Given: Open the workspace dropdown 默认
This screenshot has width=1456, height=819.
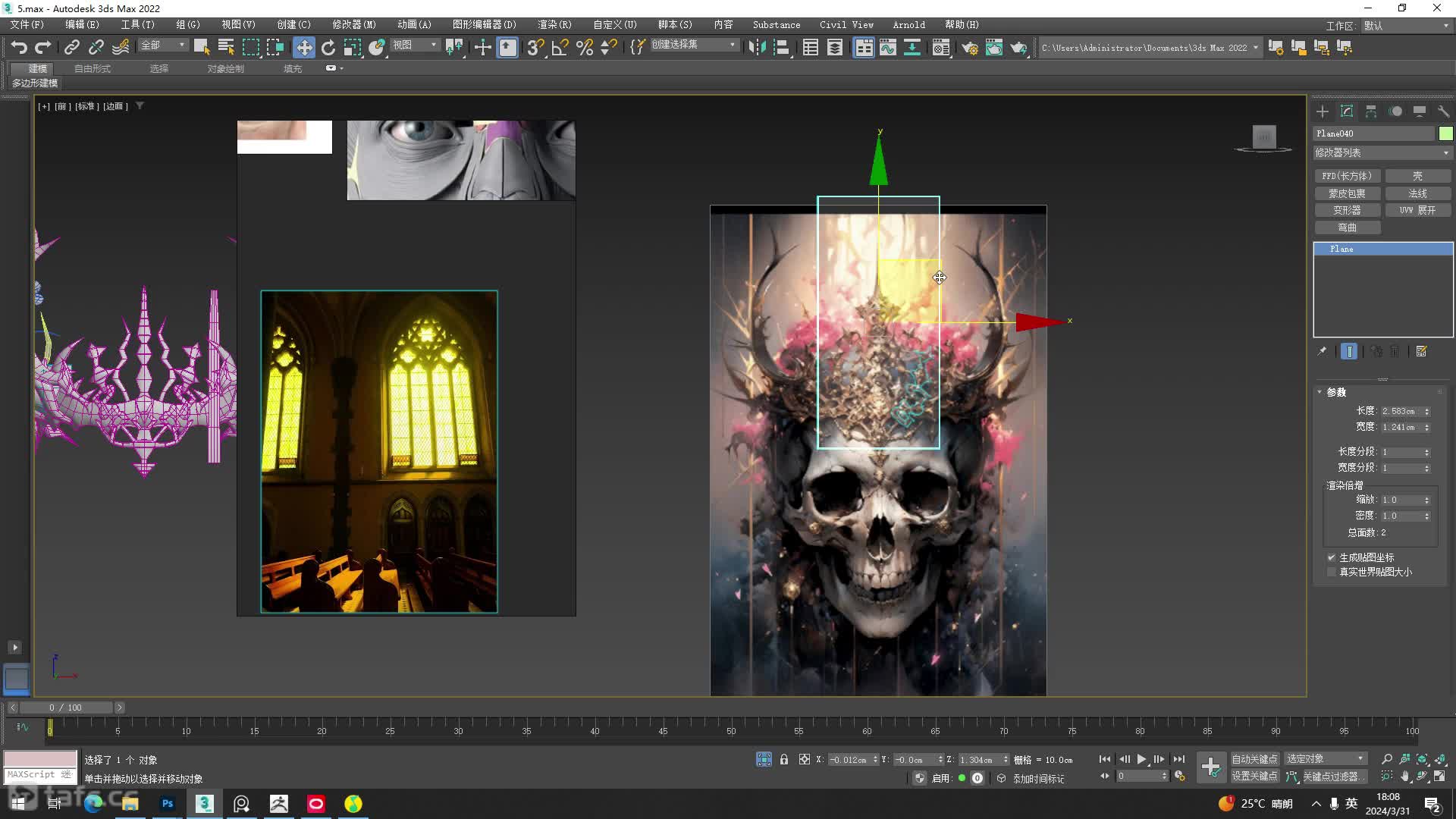Looking at the screenshot, I should [x=1407, y=26].
